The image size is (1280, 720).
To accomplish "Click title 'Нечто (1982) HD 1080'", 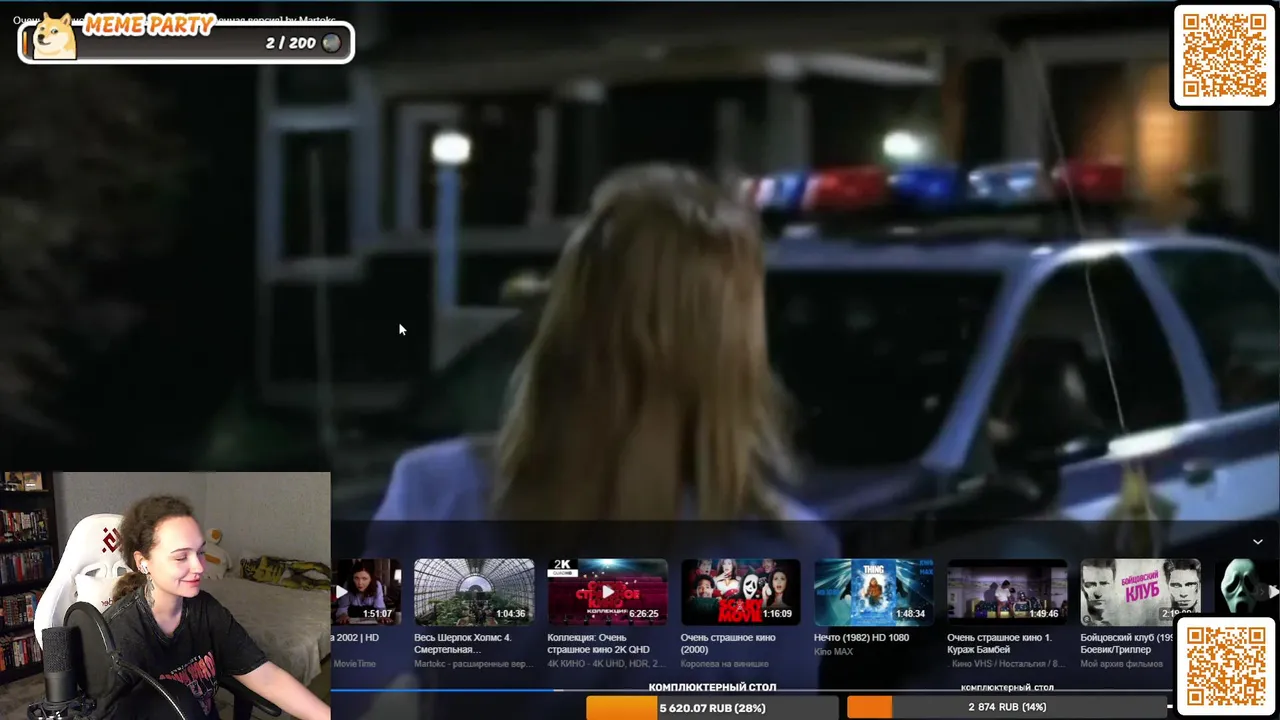I will [x=861, y=637].
